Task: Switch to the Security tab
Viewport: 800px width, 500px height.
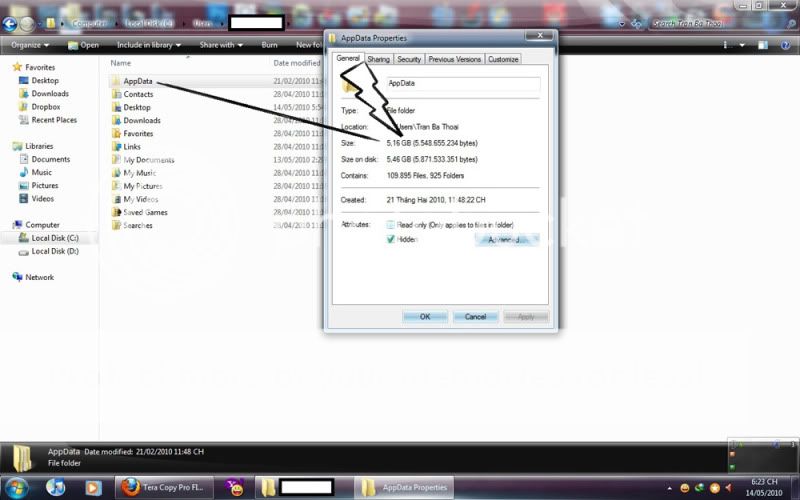Action: (x=409, y=60)
